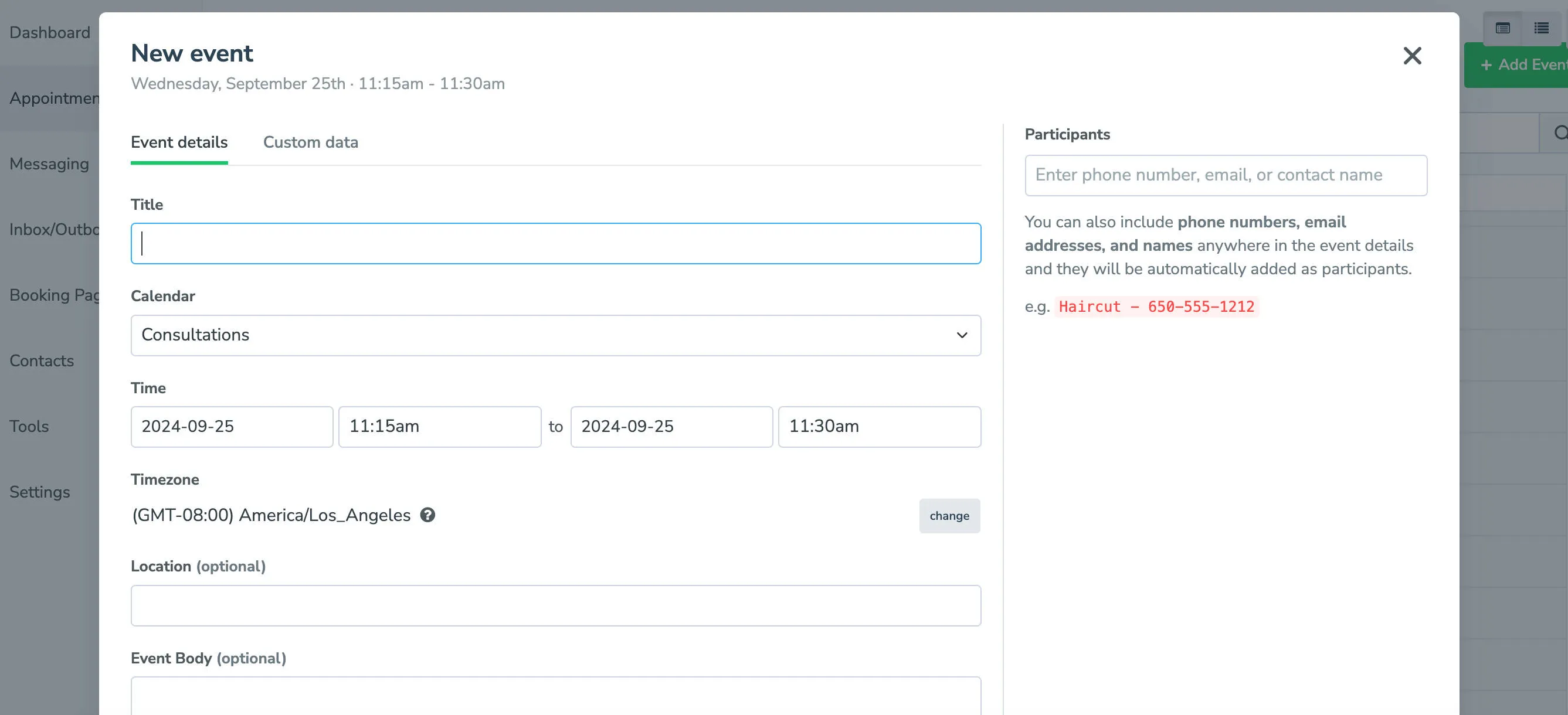
Task: Click the change button next to timezone
Action: (949, 515)
